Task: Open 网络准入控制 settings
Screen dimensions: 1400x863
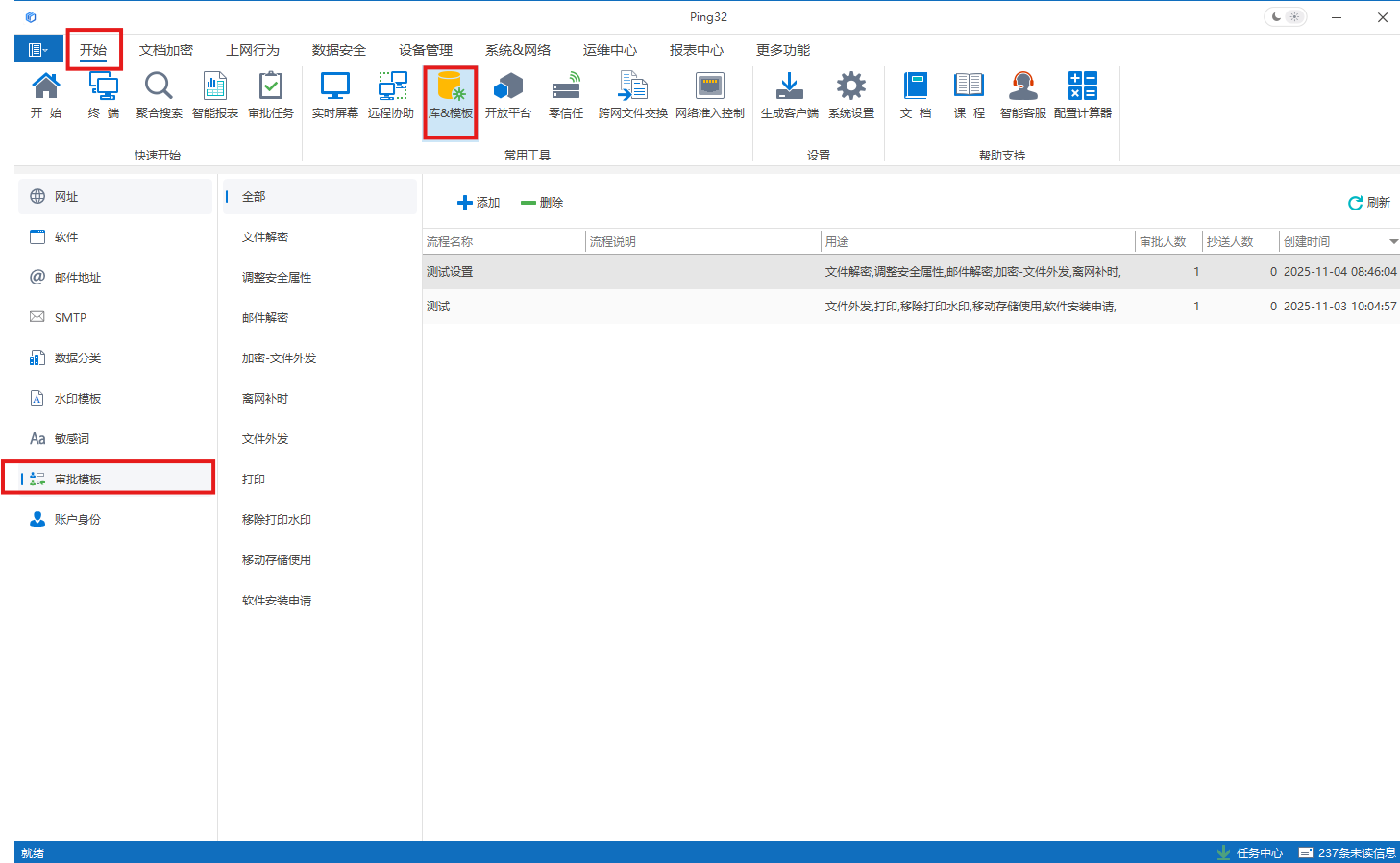Action: 709,93
